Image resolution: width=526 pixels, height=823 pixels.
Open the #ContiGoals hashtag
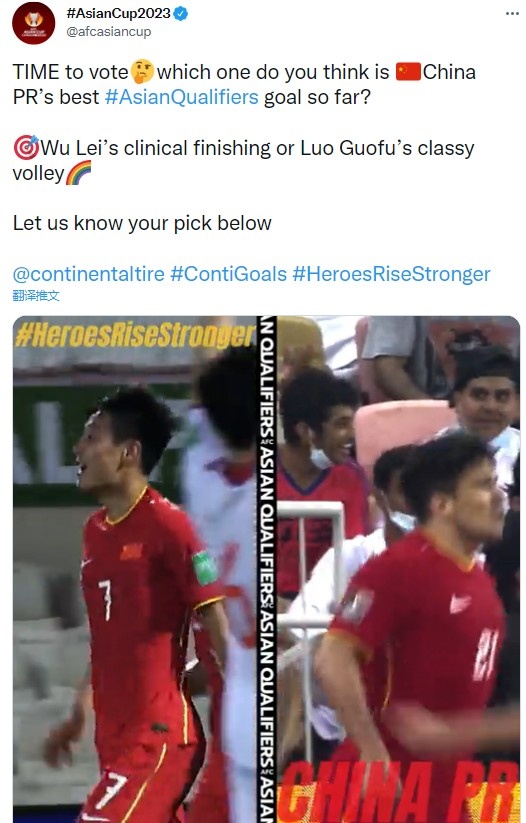[228, 273]
